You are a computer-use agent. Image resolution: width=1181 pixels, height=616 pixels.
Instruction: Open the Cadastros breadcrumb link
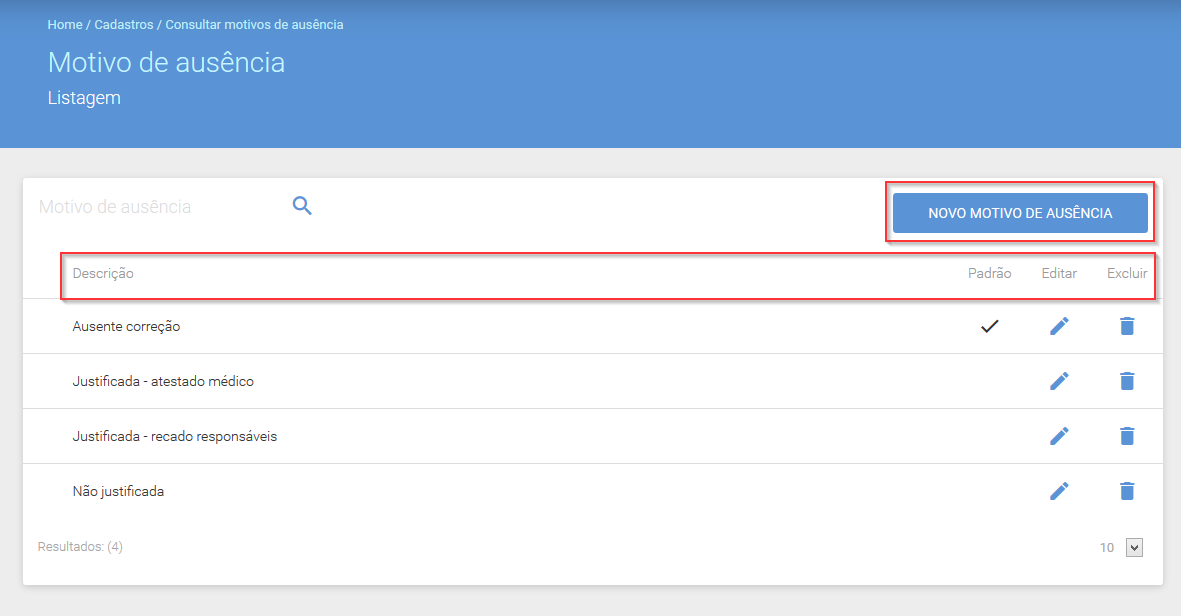click(124, 25)
